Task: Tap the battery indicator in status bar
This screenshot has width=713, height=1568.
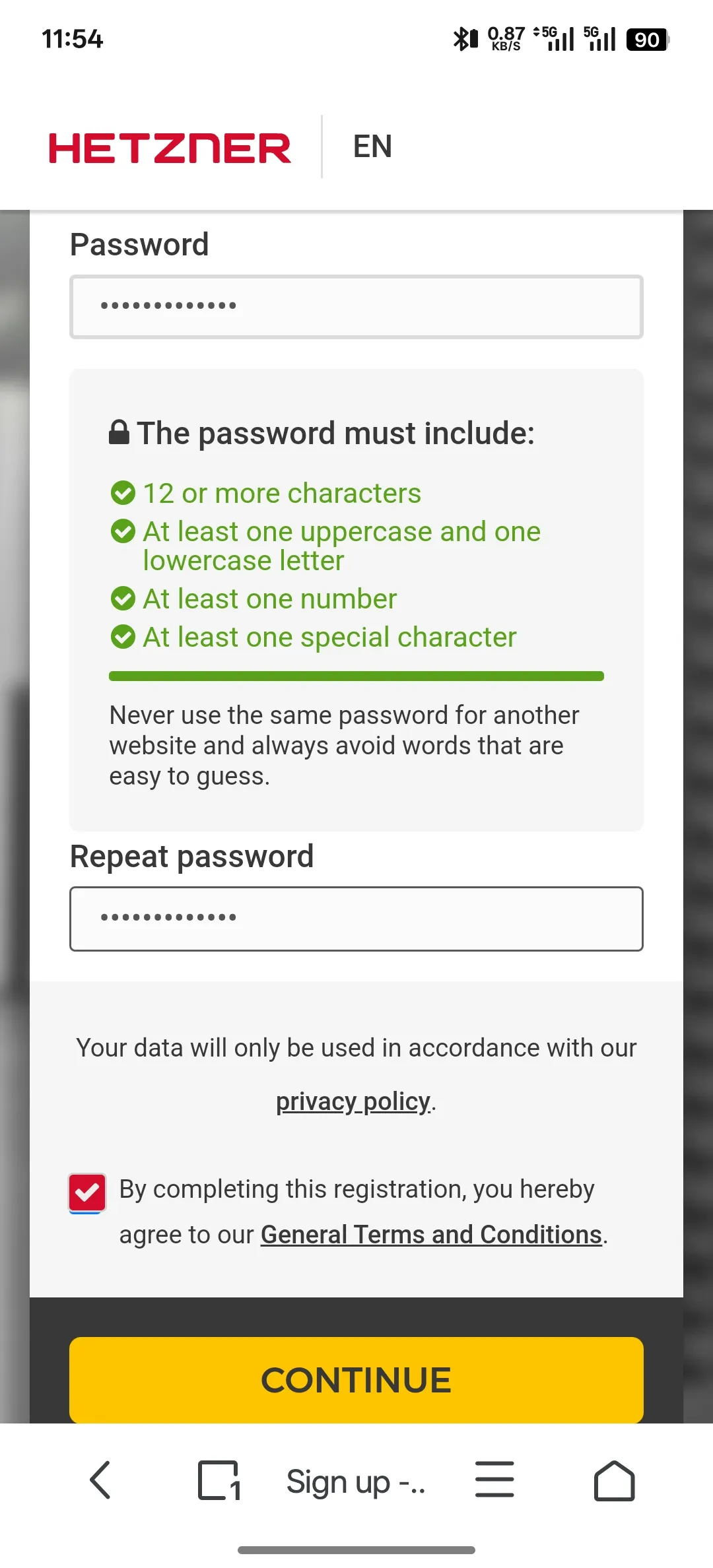Action: point(648,40)
